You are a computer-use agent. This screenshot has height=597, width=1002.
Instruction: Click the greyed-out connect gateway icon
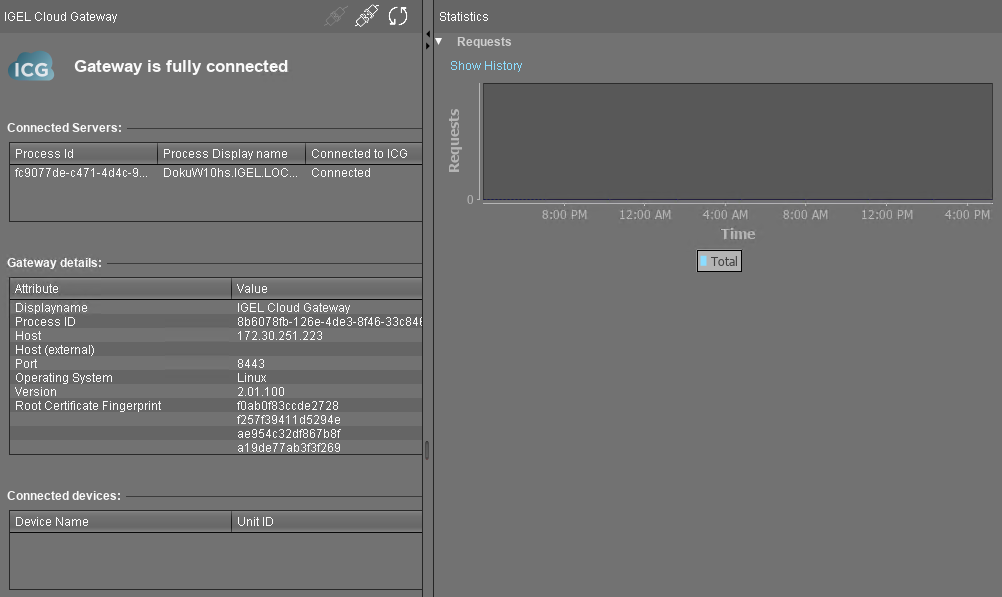pos(336,16)
